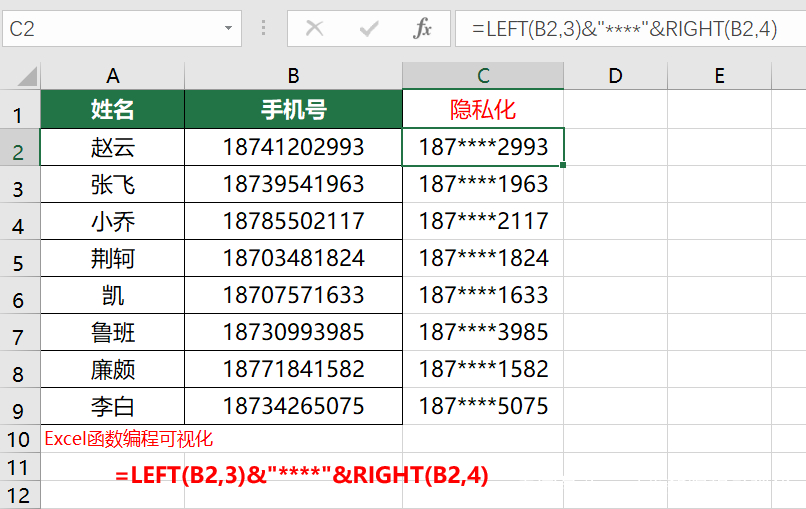Image resolution: width=806 pixels, height=509 pixels.
Task: Select column E header
Action: click(720, 76)
